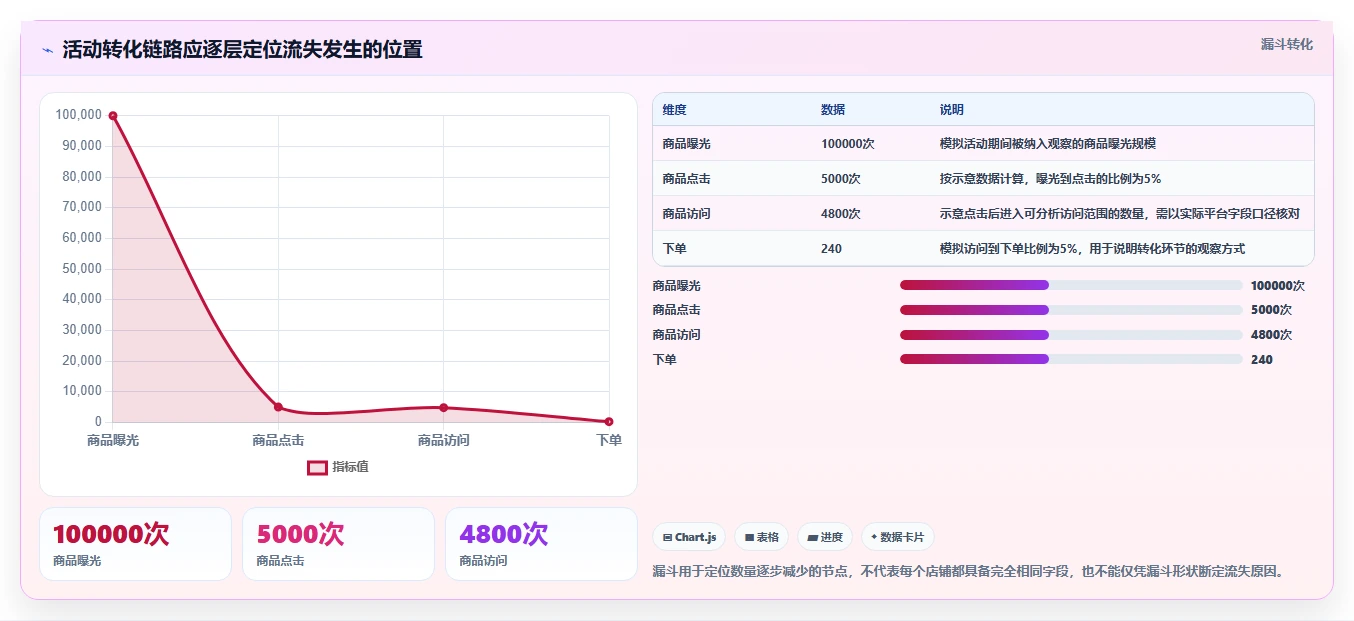Click the 240 table data cell
The width and height of the screenshot is (1354, 621).
click(x=831, y=249)
